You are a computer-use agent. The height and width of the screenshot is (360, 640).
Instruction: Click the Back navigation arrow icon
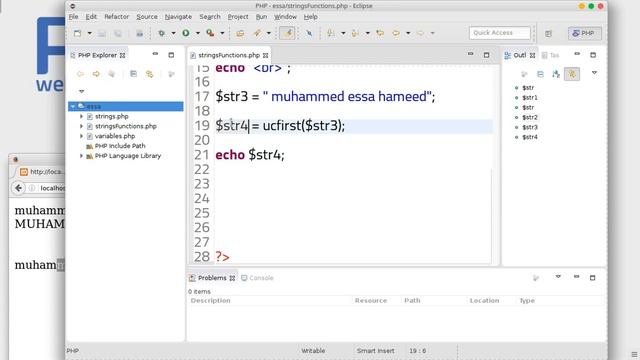396,33
